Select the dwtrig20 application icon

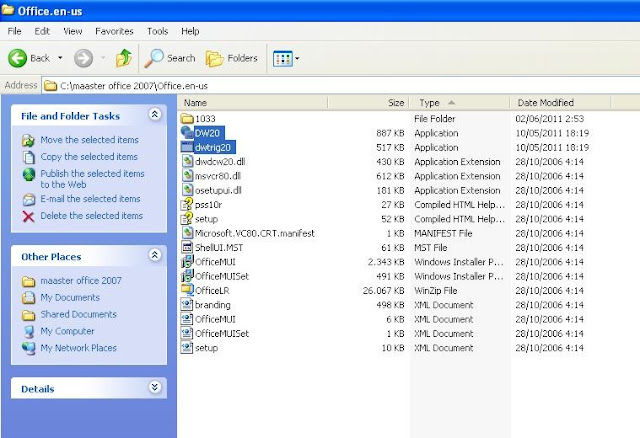187,147
